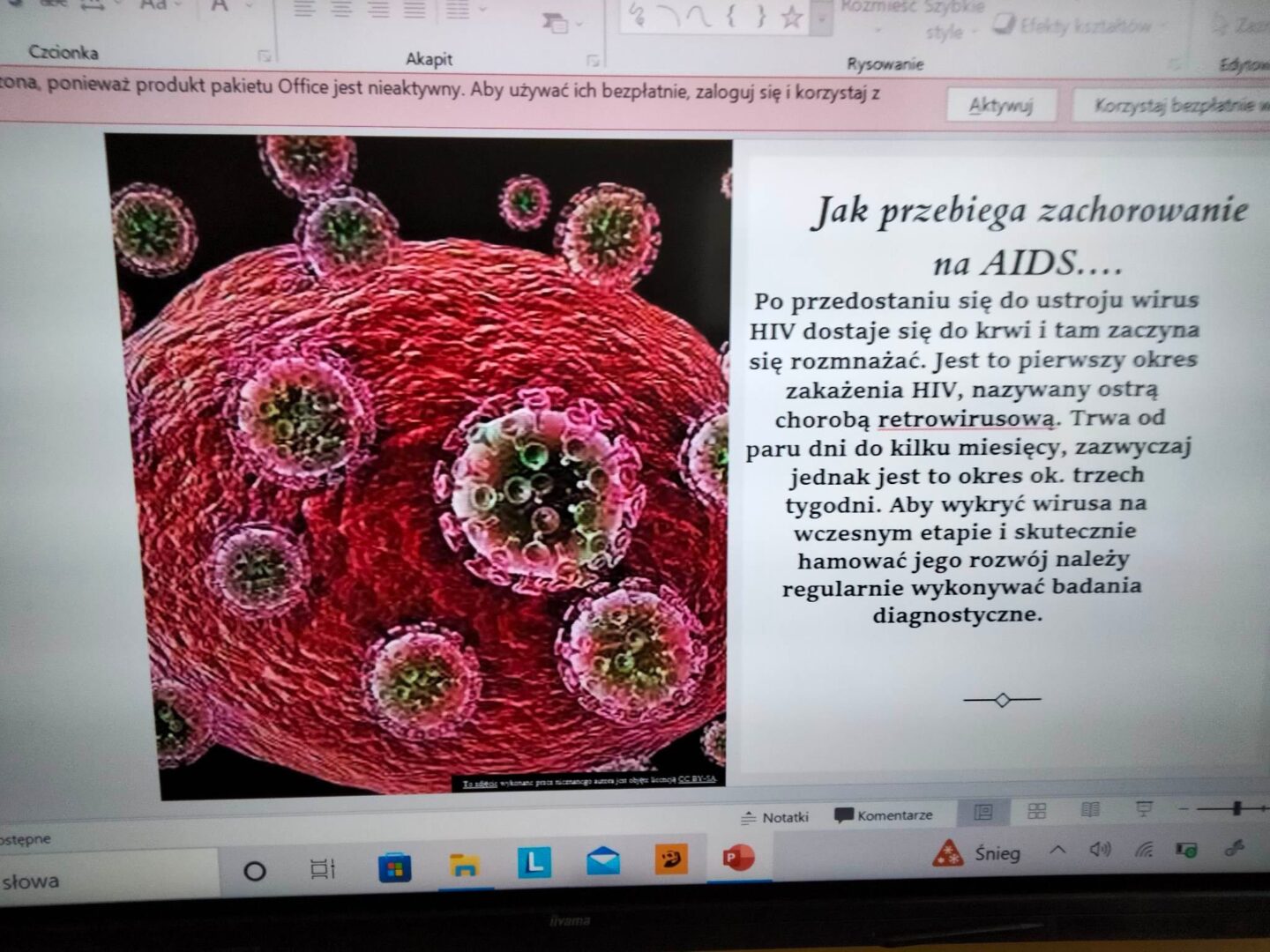Open the Szybkie style dropdown
Image resolution: width=1270 pixels, height=952 pixels.
click(953, 21)
